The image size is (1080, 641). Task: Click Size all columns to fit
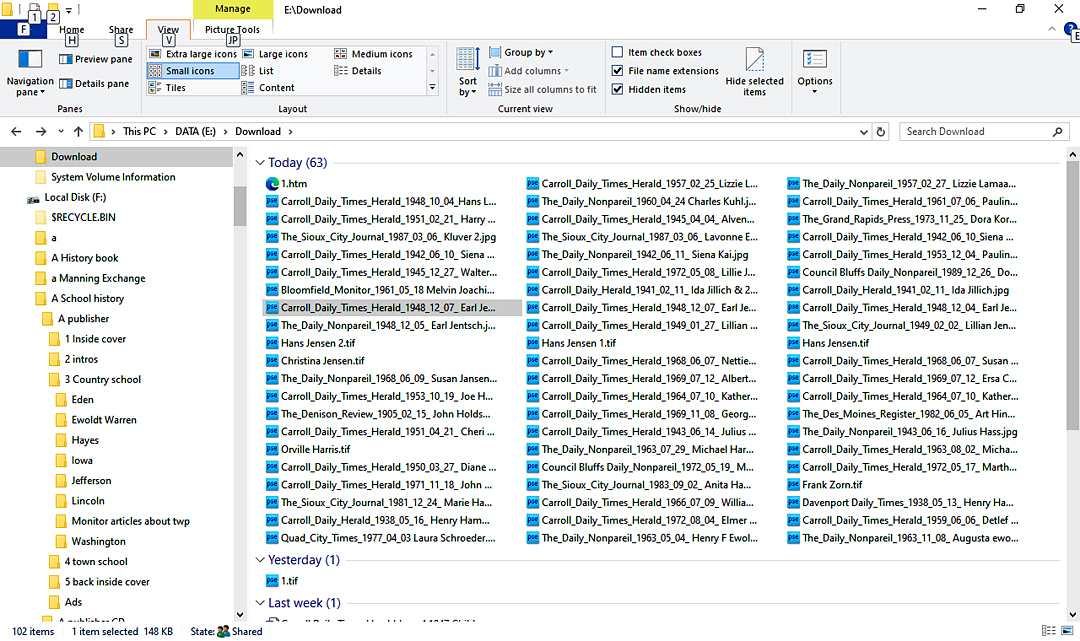click(542, 90)
